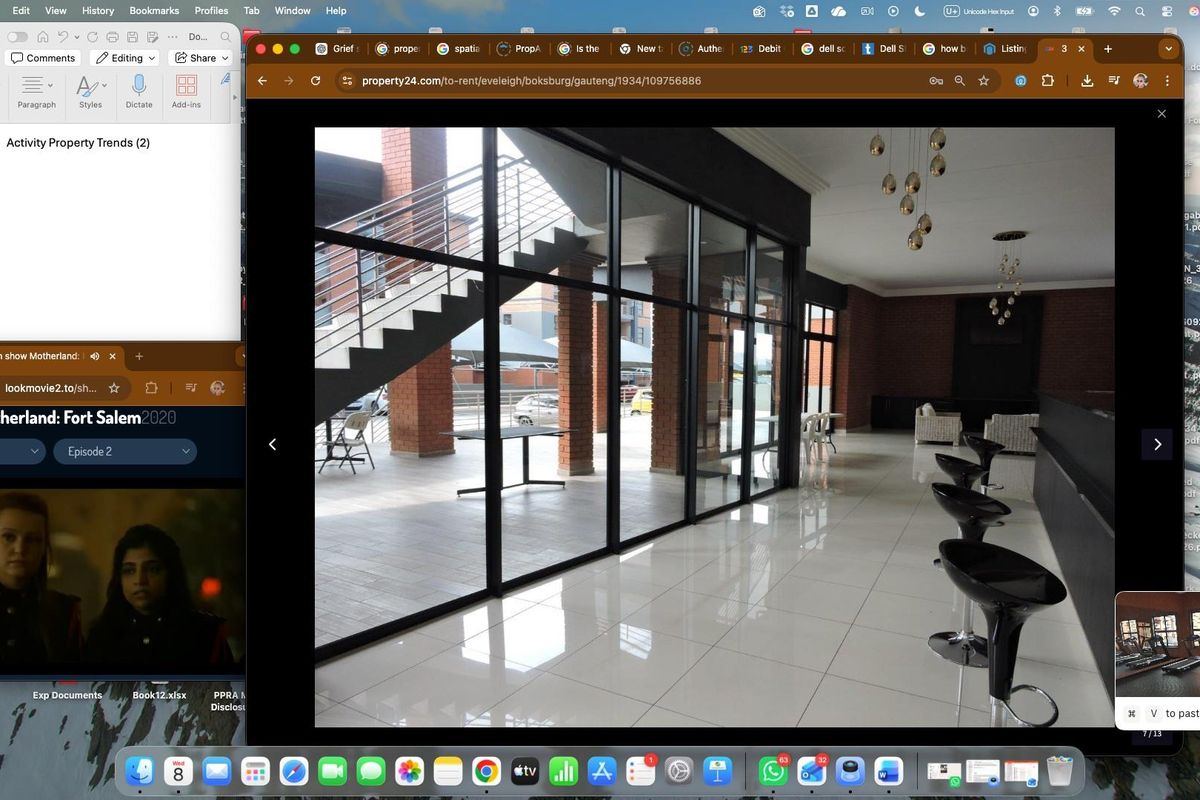1200x800 pixels.
Task: Toggle the AutoSave switch in Word
Action: [17, 37]
